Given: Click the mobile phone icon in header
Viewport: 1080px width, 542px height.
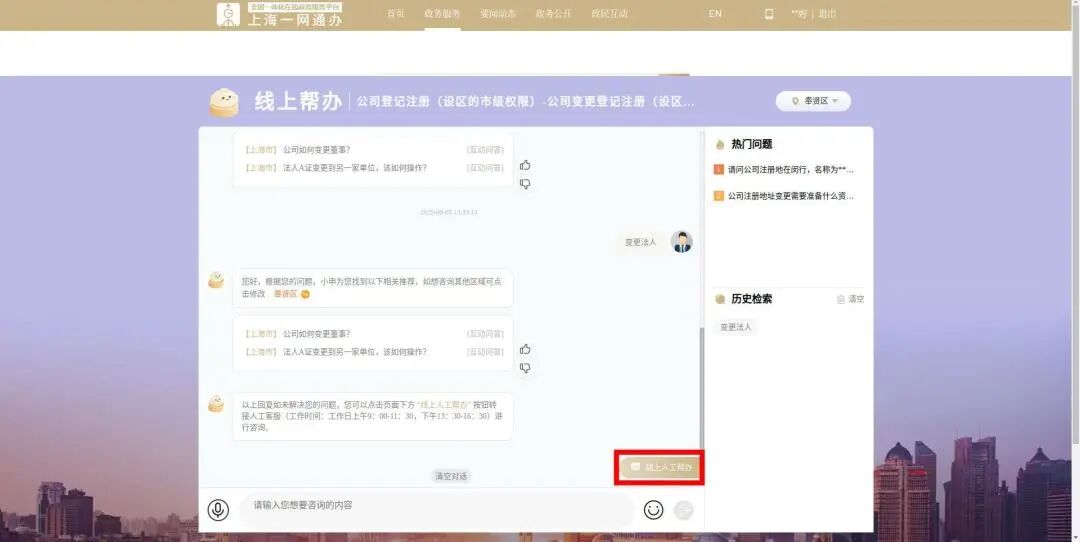Looking at the screenshot, I should click(769, 14).
